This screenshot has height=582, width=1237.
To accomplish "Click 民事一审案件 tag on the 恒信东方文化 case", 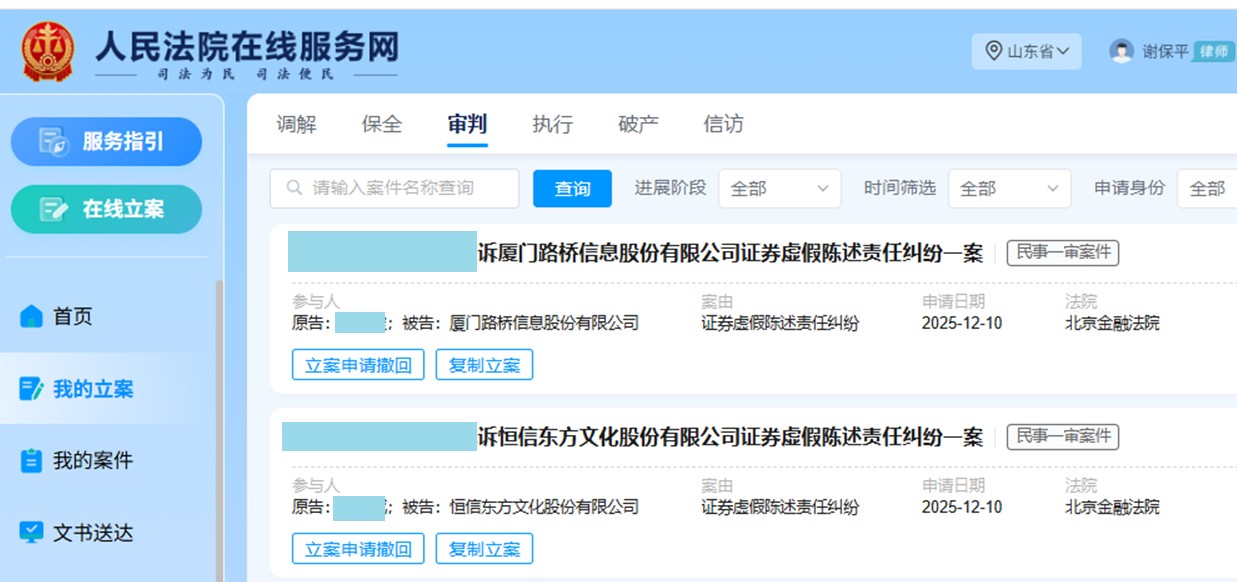I will pos(1063,436).
